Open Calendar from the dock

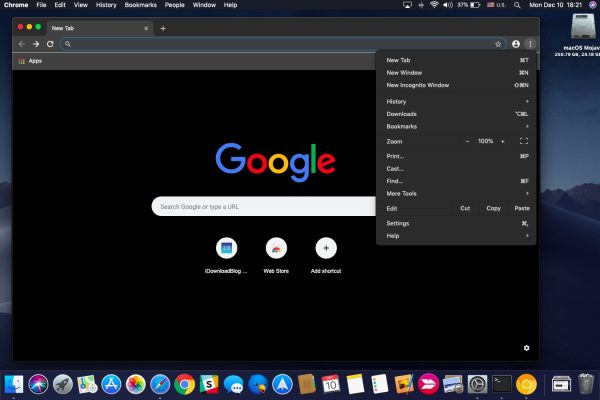click(331, 384)
